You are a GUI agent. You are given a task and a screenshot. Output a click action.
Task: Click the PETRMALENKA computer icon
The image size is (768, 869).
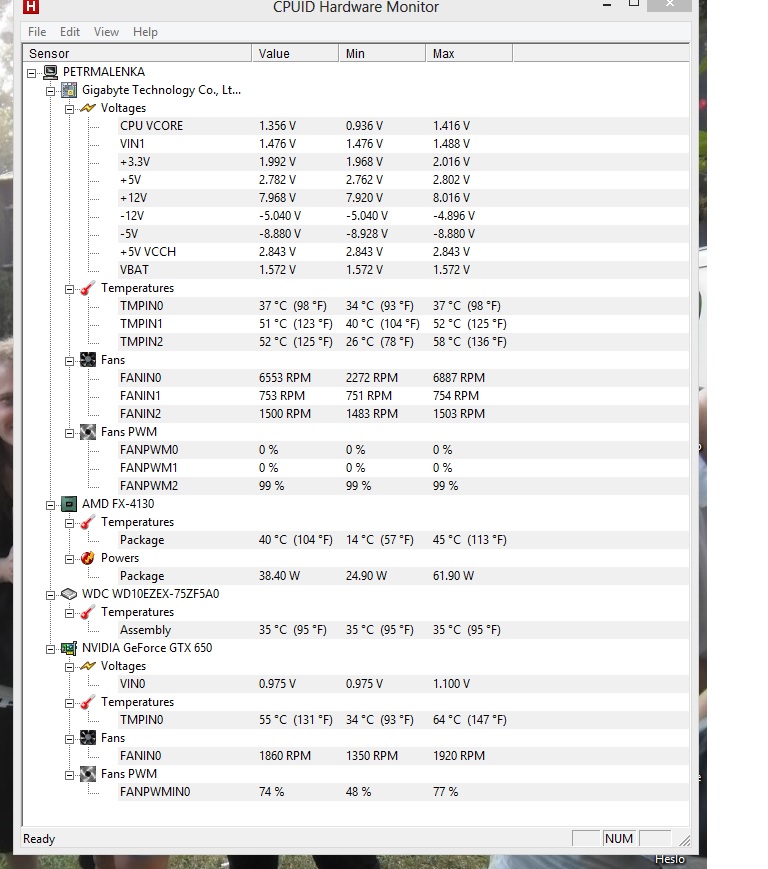[x=50, y=72]
